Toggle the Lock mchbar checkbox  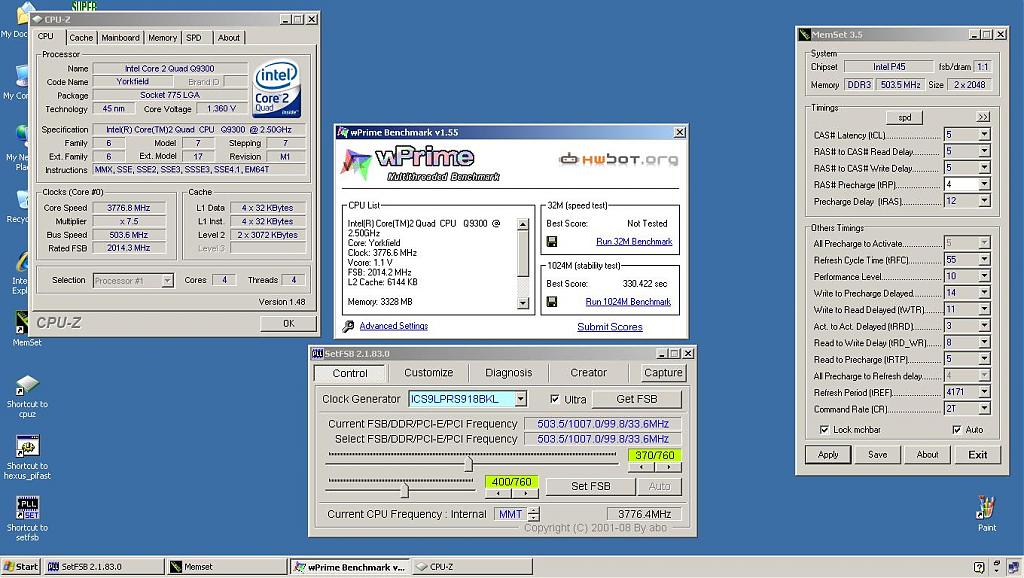(824, 430)
